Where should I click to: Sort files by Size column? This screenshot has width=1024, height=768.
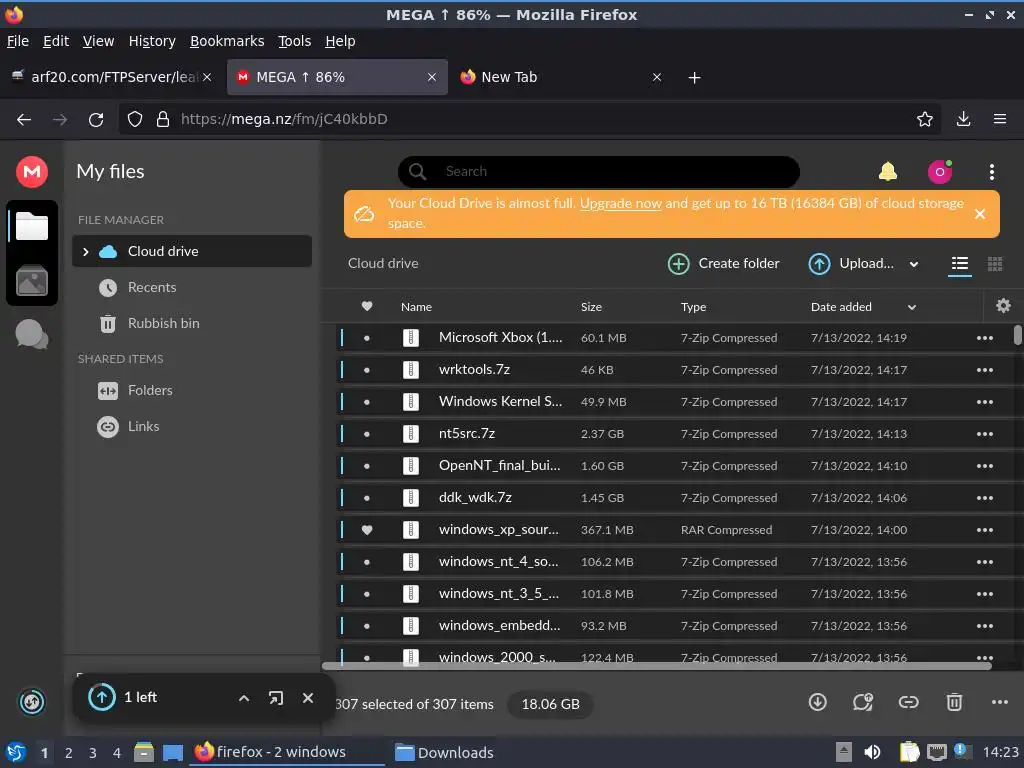point(591,306)
